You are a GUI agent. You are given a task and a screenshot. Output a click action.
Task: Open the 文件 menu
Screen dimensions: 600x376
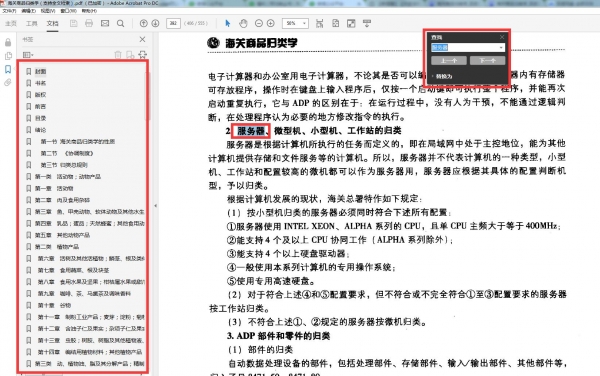pos(9,11)
